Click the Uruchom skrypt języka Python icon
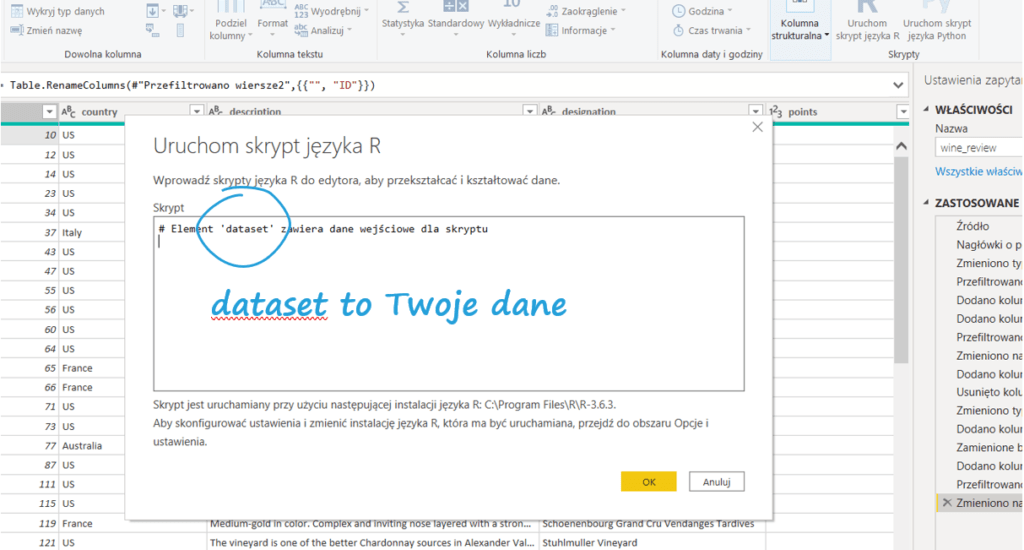The image size is (1024, 550). (x=935, y=6)
